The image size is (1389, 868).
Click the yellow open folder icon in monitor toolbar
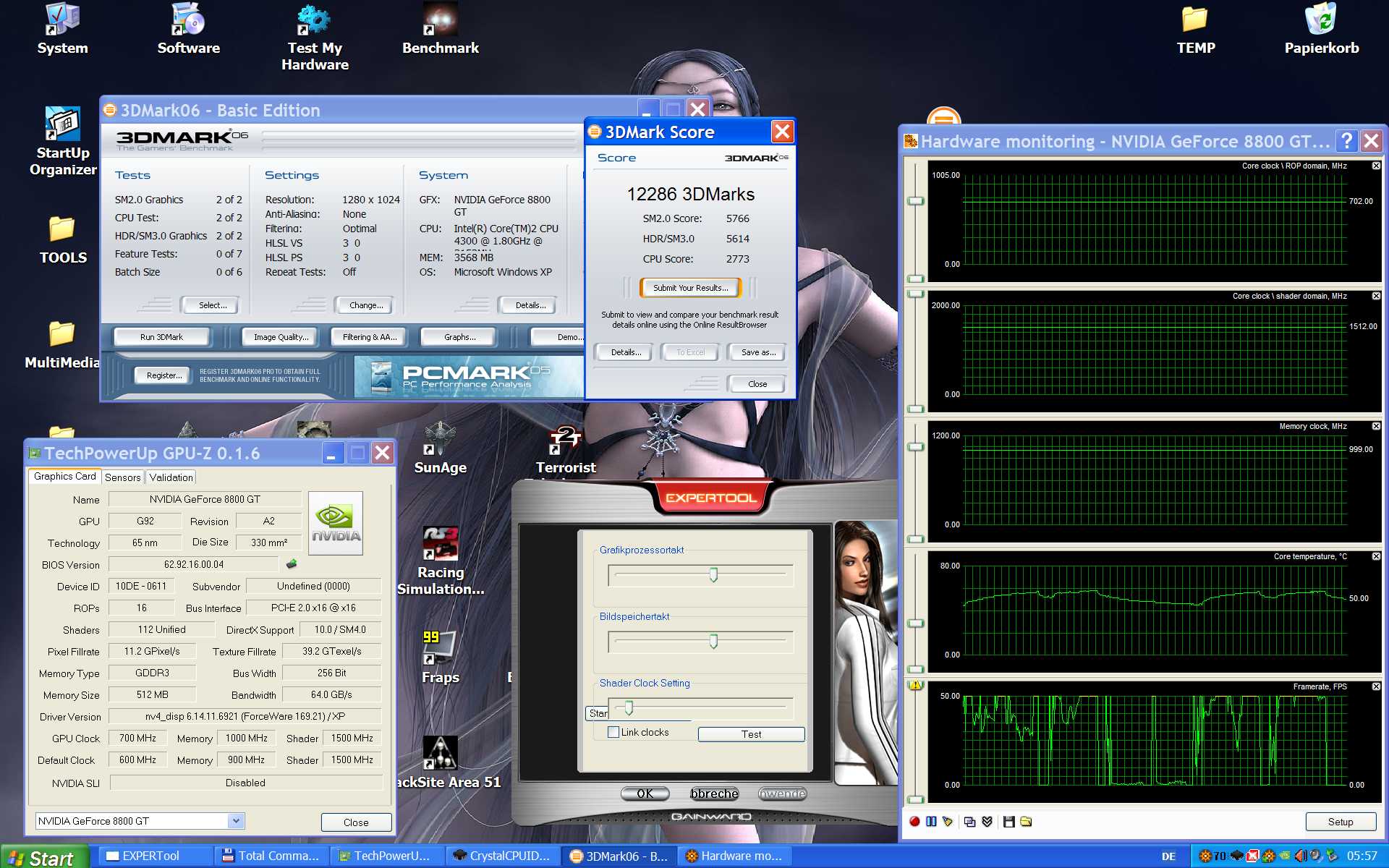click(x=1026, y=822)
